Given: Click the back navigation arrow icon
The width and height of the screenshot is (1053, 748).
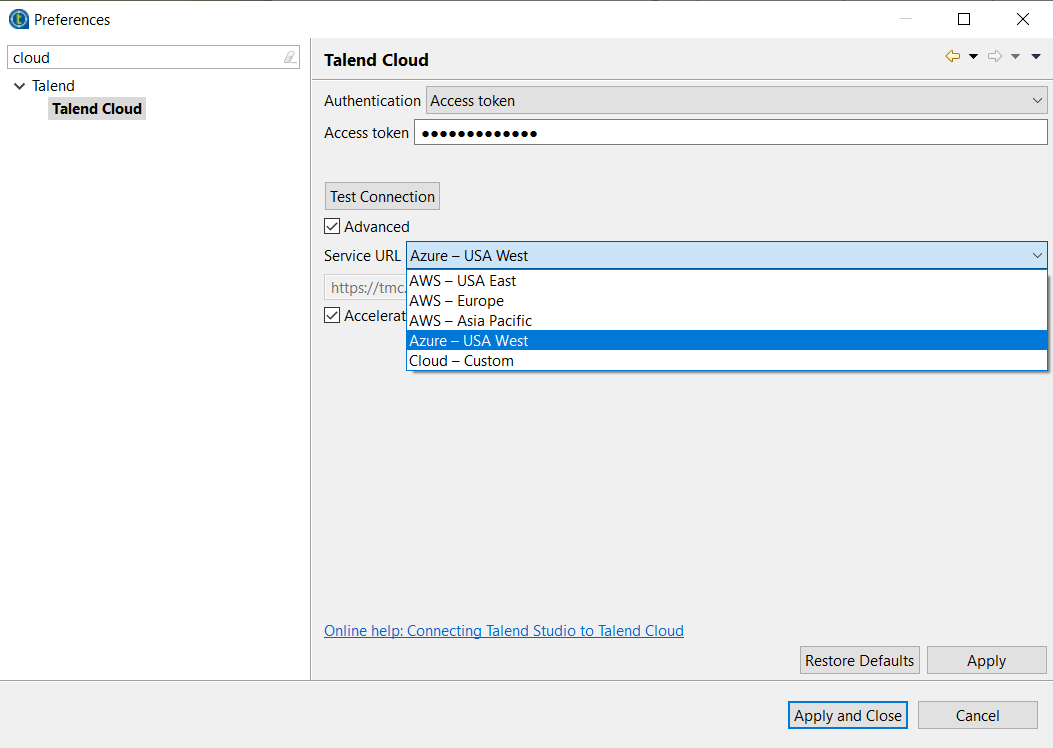Looking at the screenshot, I should coord(952,57).
